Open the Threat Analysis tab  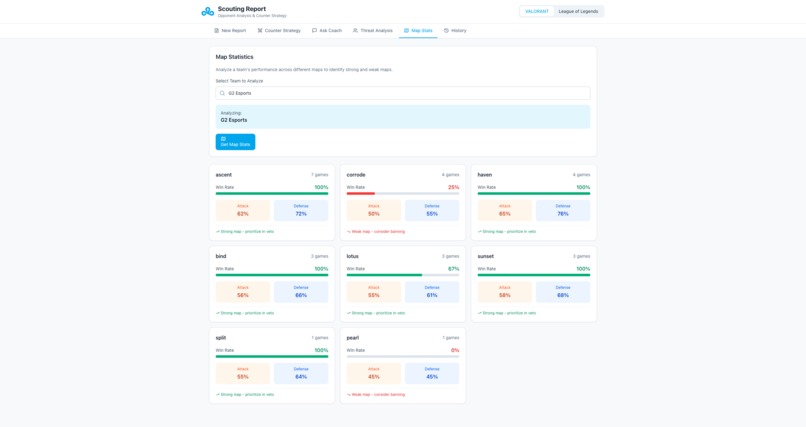pyautogui.click(x=373, y=30)
